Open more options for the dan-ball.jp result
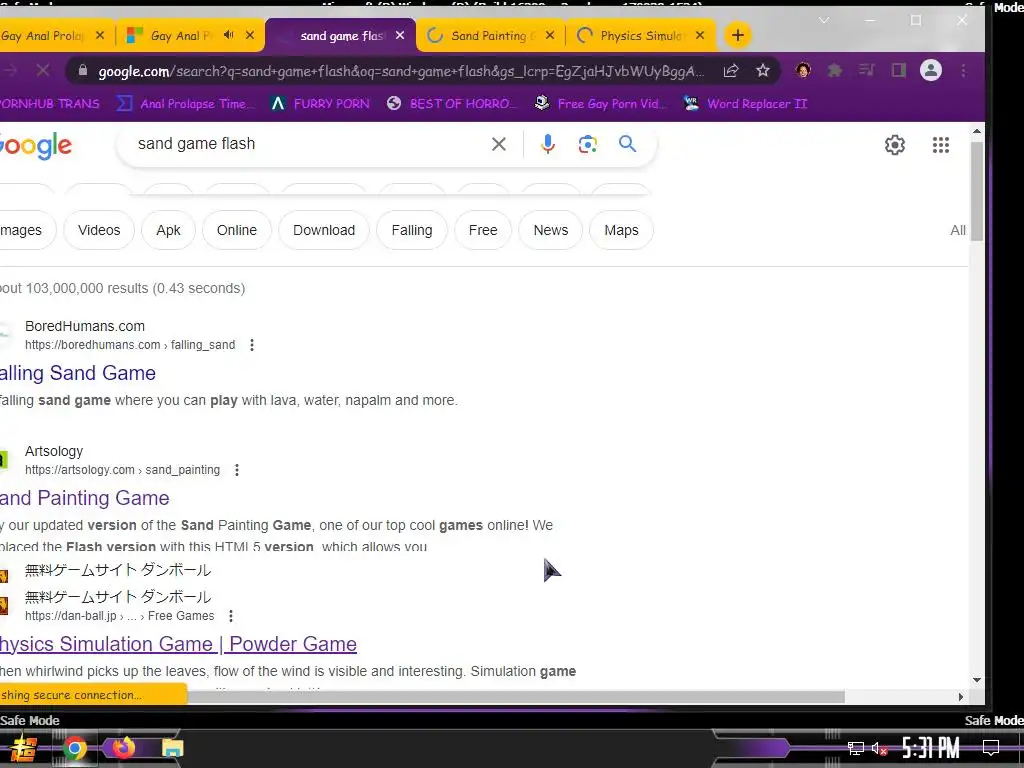Viewport: 1024px width, 768px height. [231, 616]
